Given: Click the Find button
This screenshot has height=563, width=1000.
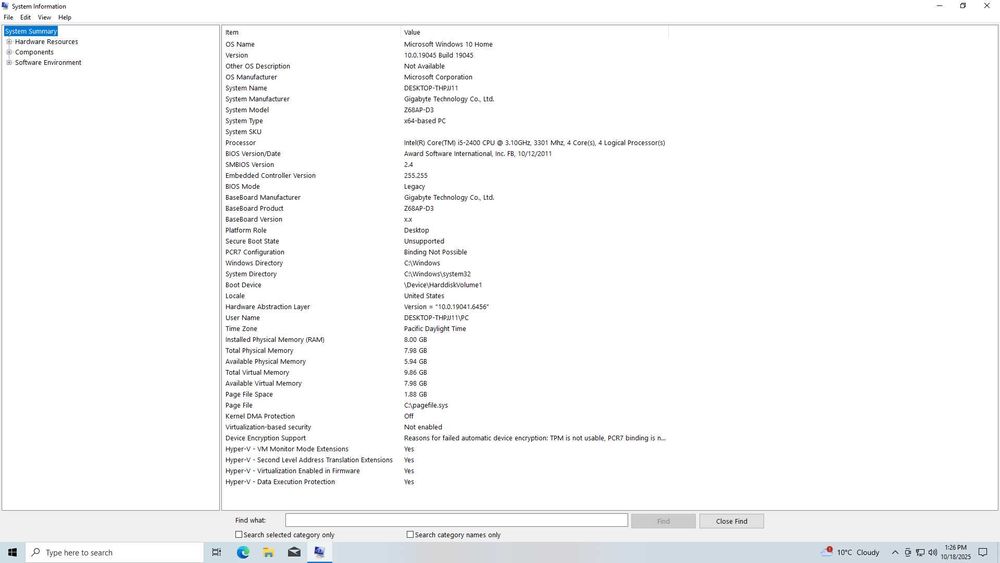Looking at the screenshot, I should point(663,521).
